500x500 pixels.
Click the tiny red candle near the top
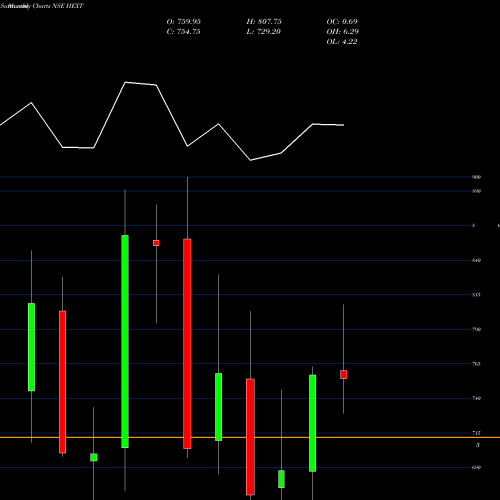click(x=156, y=243)
